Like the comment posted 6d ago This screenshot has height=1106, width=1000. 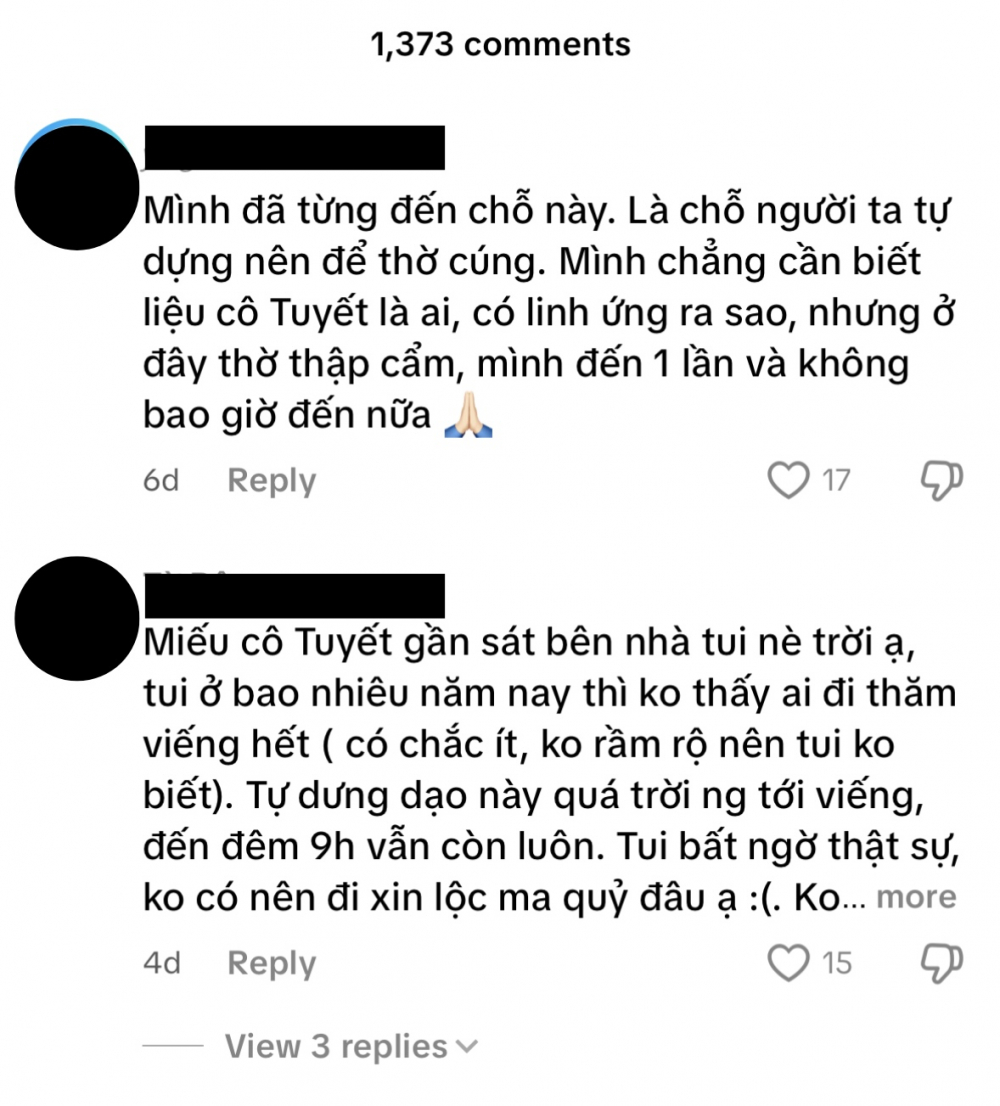point(788,480)
